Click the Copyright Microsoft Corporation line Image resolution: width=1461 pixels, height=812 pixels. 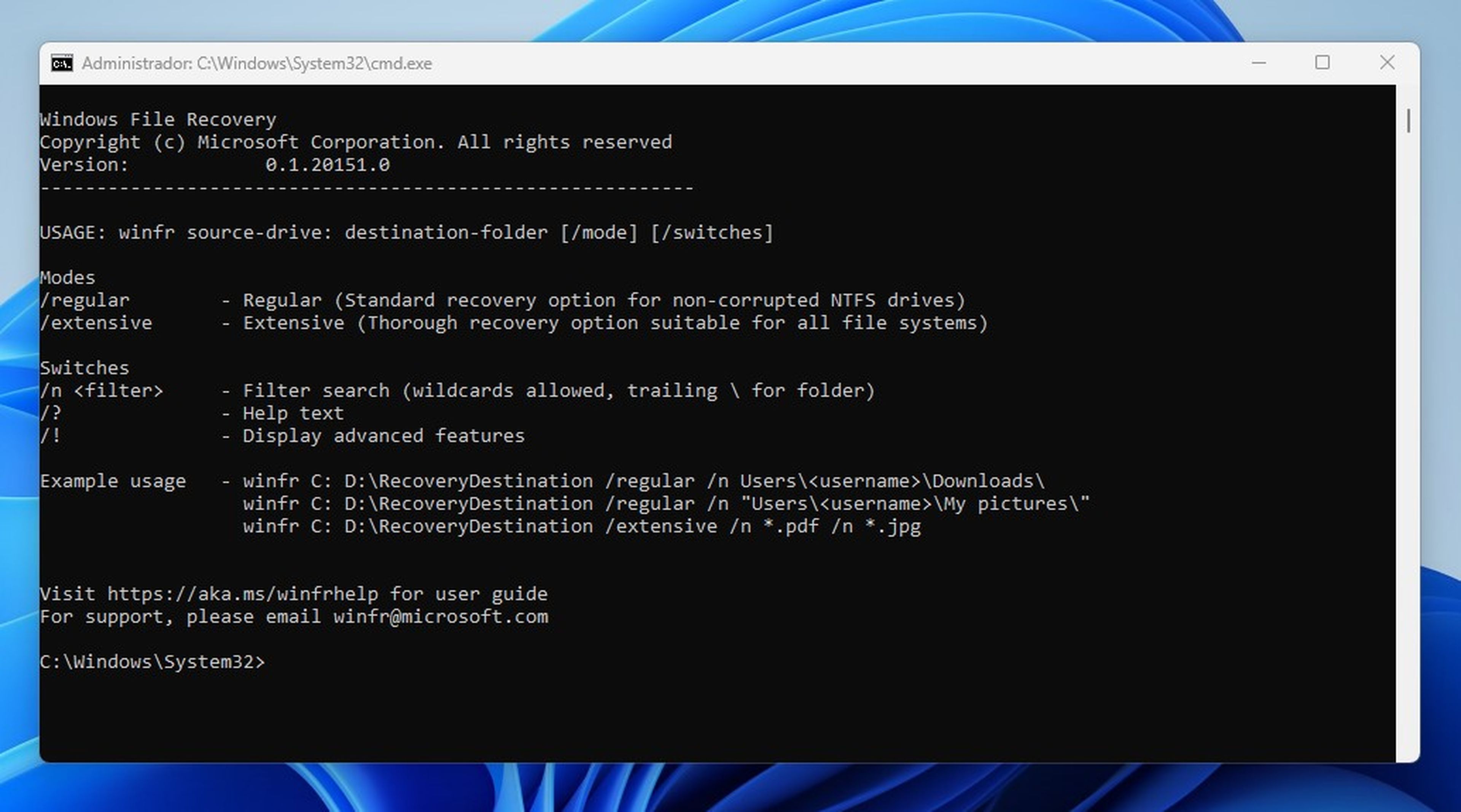point(356,142)
